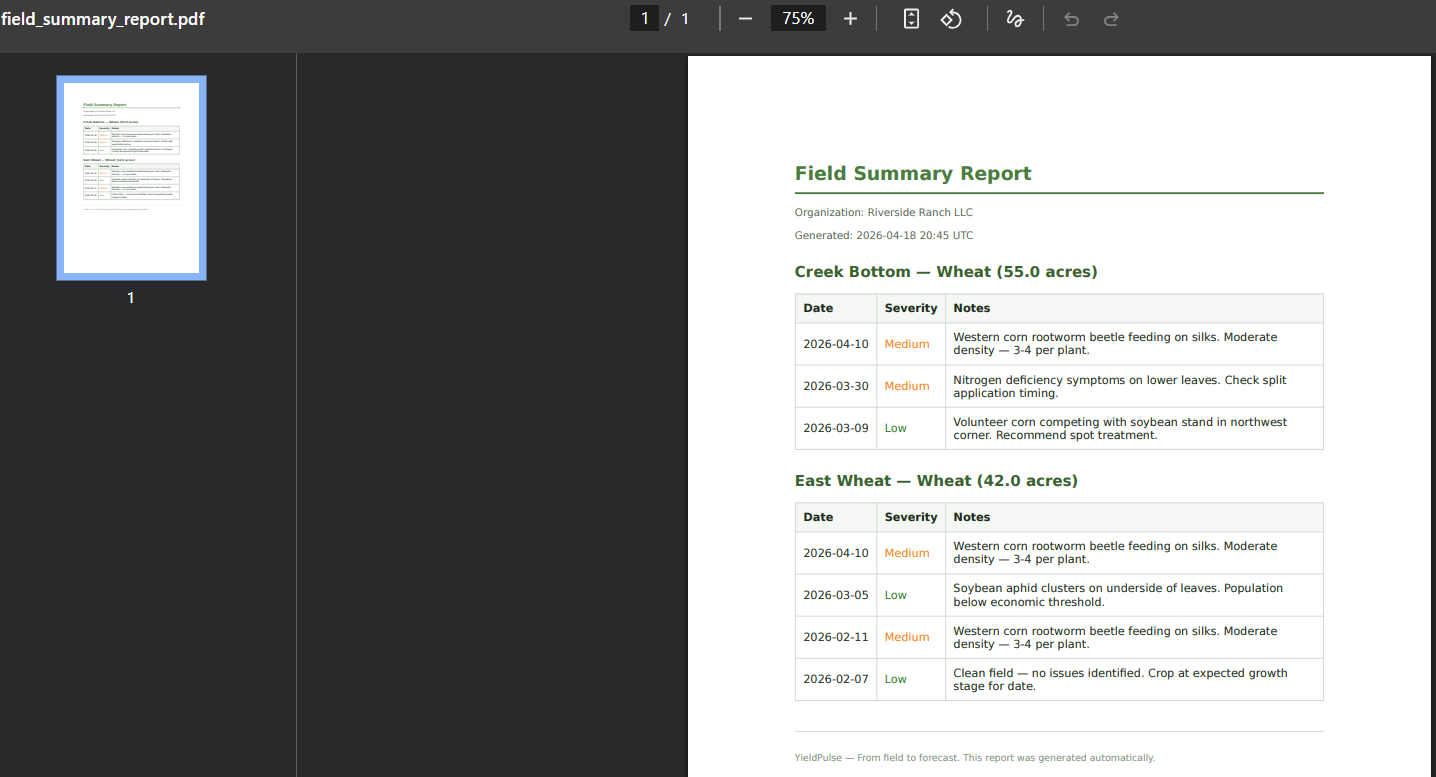
Task: Click the YieldPulse footer text
Action: click(974, 758)
